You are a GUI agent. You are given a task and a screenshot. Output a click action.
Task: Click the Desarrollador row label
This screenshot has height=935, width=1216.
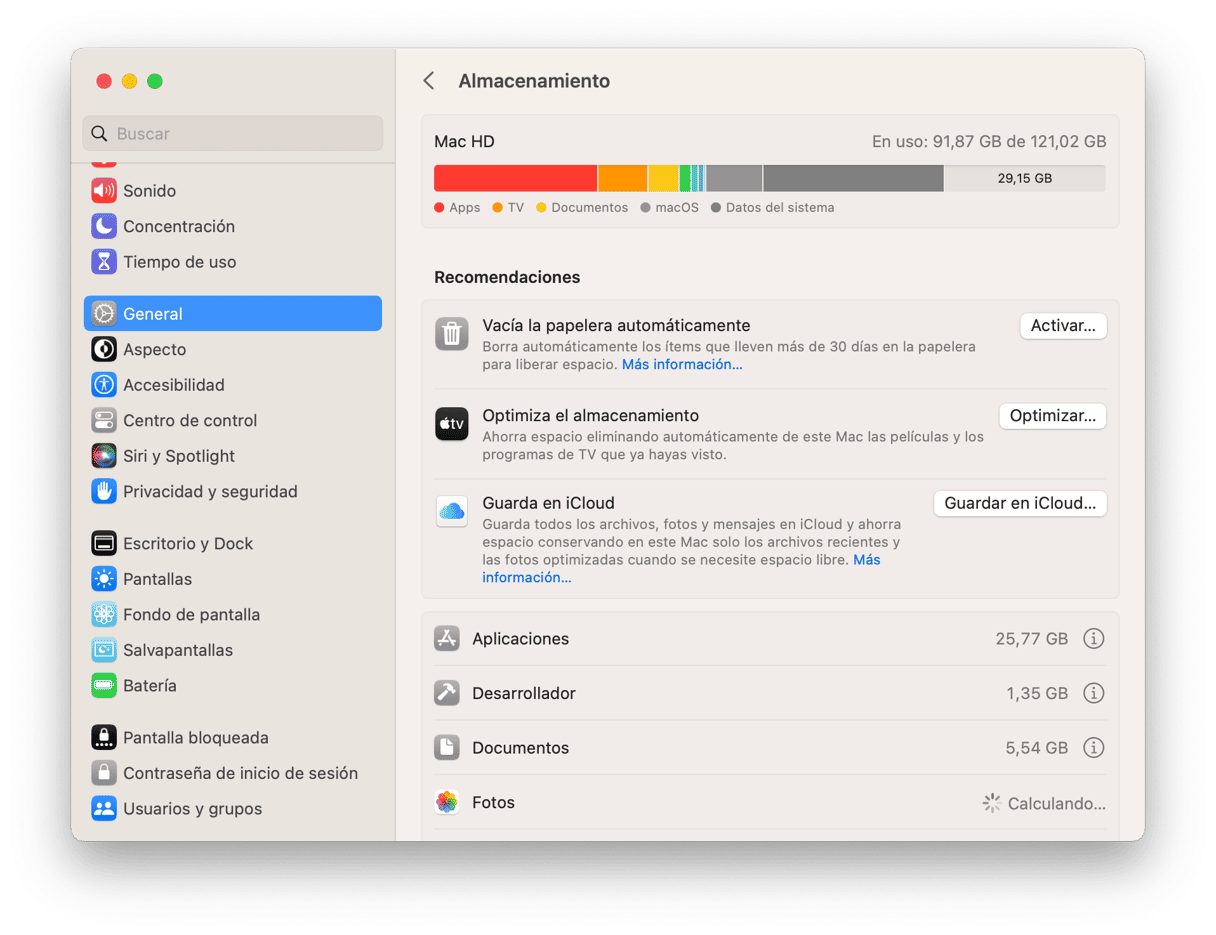pyautogui.click(x=524, y=693)
